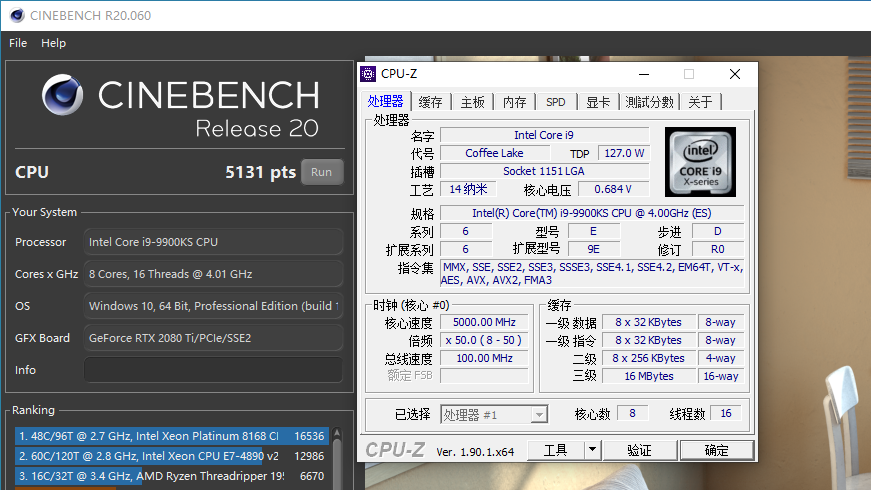The image size is (871, 490).
Task: Select ranking entry Intel Xeon CPU E7-4890 v2
Action: [x=172, y=456]
